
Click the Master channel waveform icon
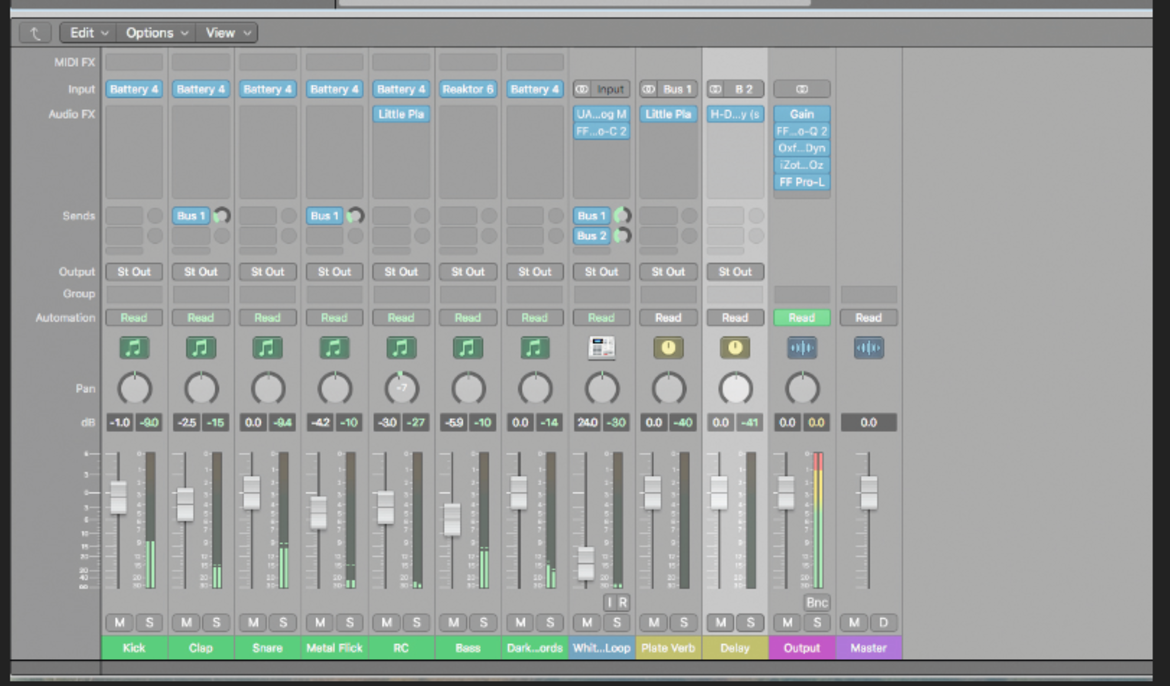click(869, 348)
